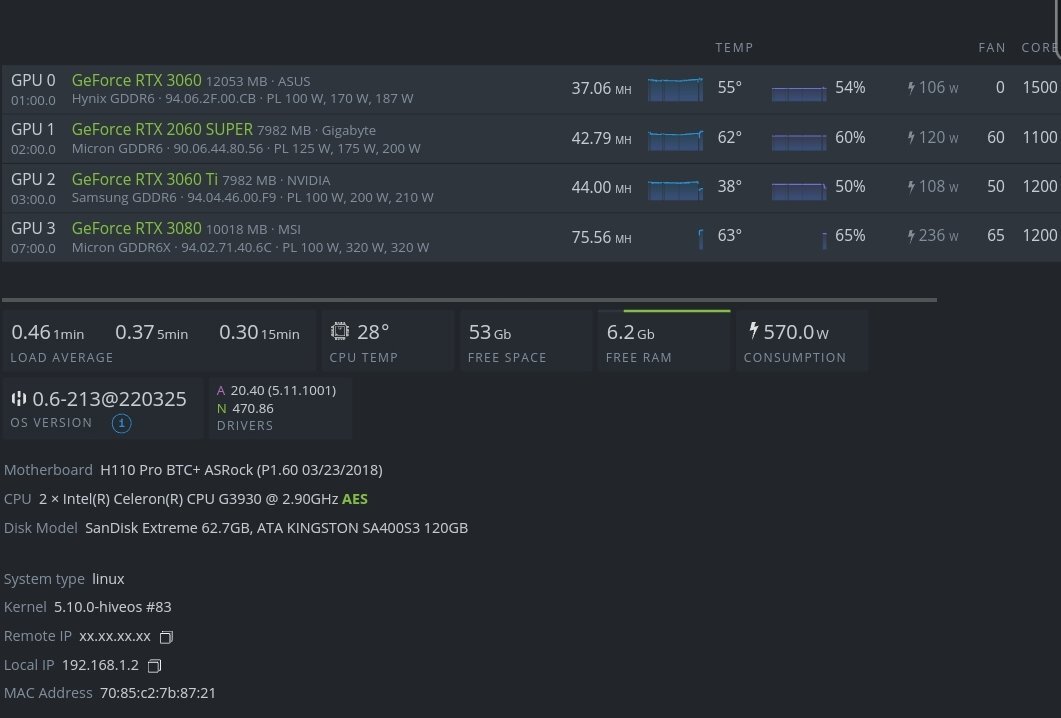Click GPU 0 power lightning icon
This screenshot has height=718, width=1061.
pos(911,88)
